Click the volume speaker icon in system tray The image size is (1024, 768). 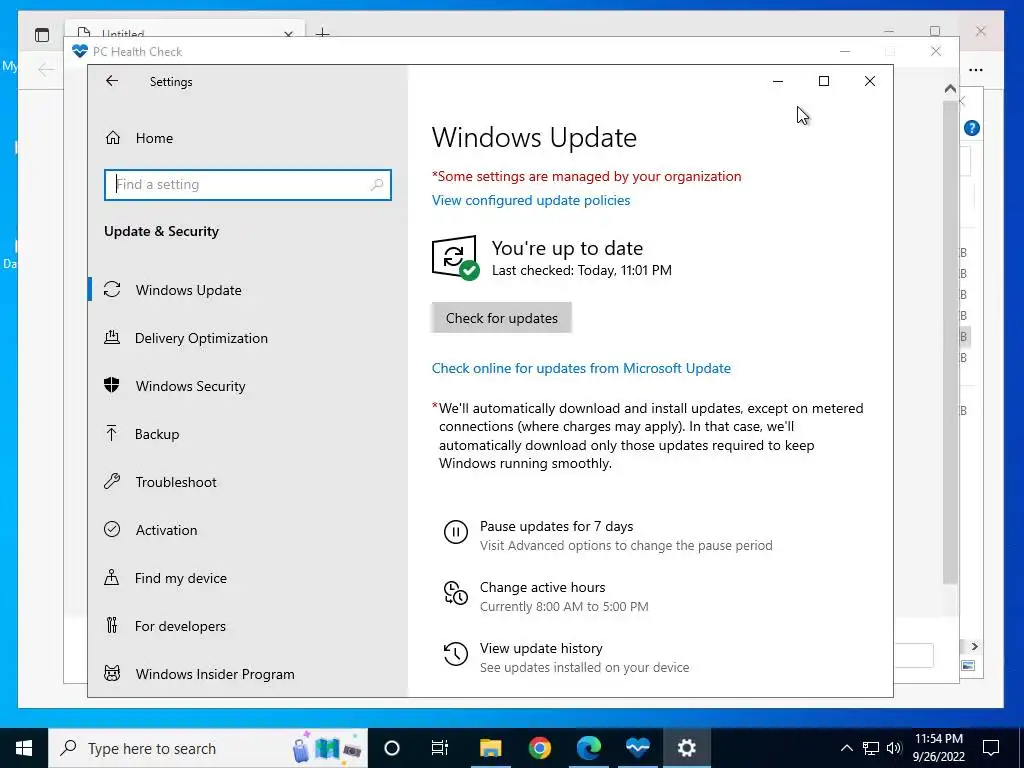894,748
